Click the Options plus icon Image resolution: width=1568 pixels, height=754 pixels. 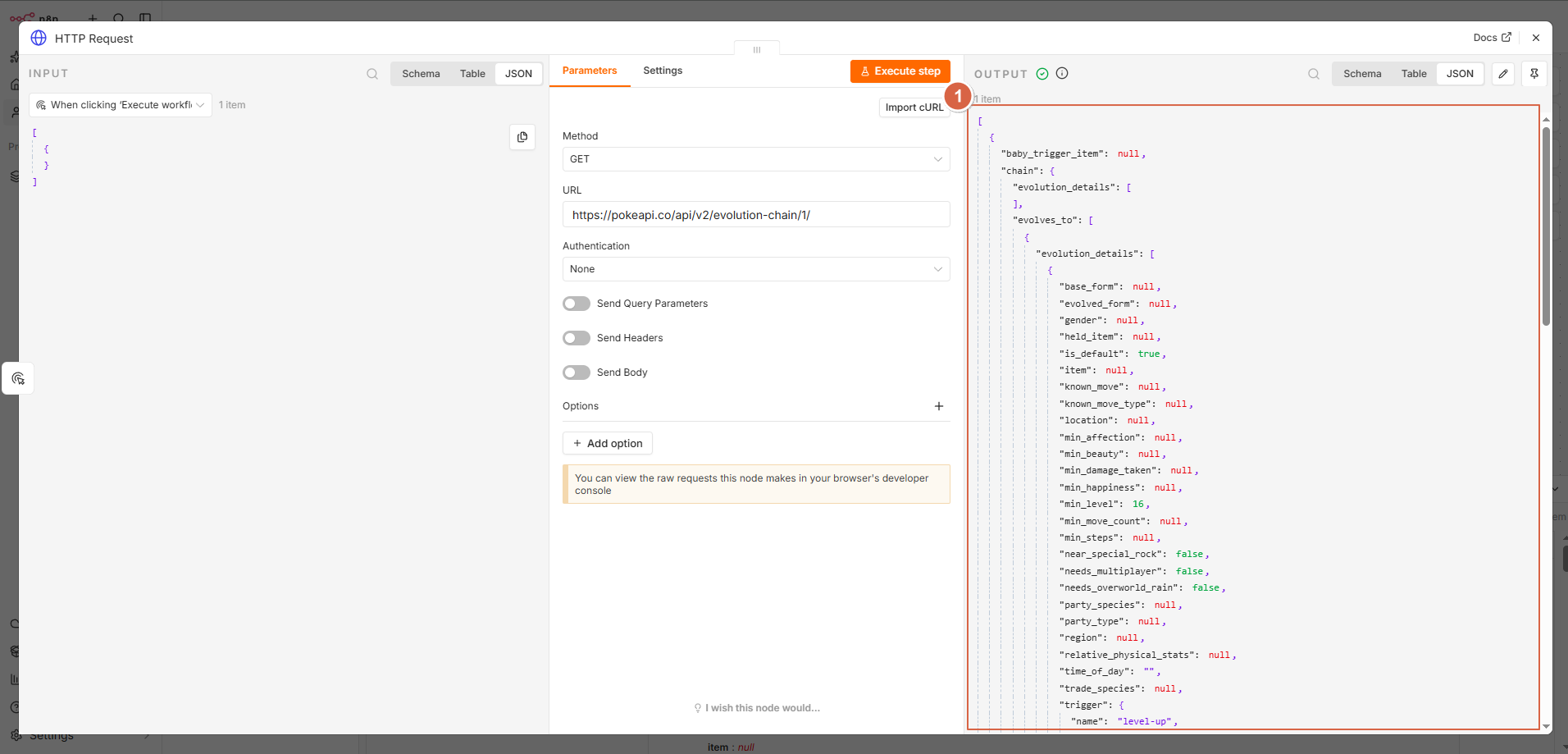[x=939, y=406]
